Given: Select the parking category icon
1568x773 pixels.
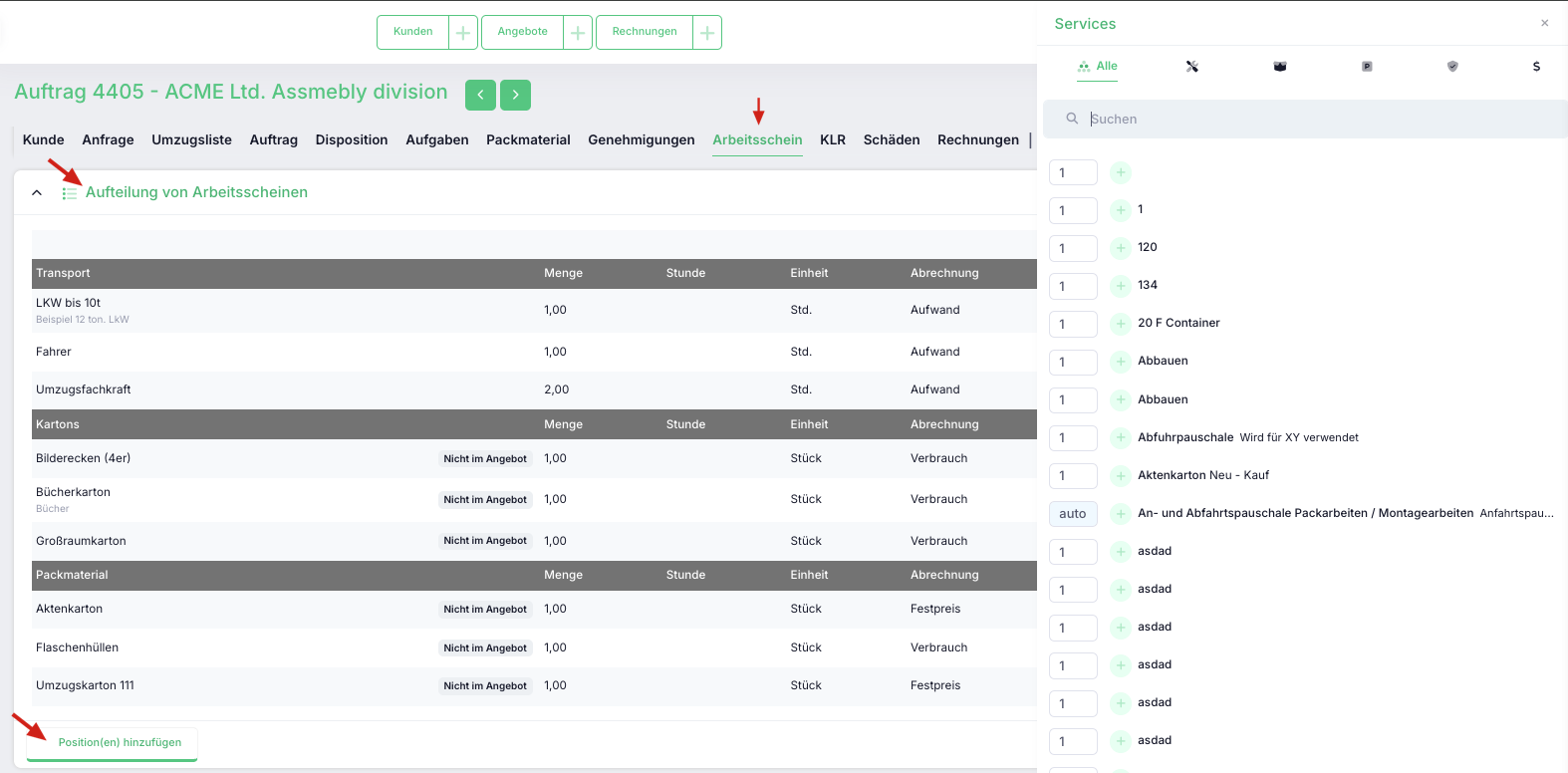Looking at the screenshot, I should (x=1367, y=67).
